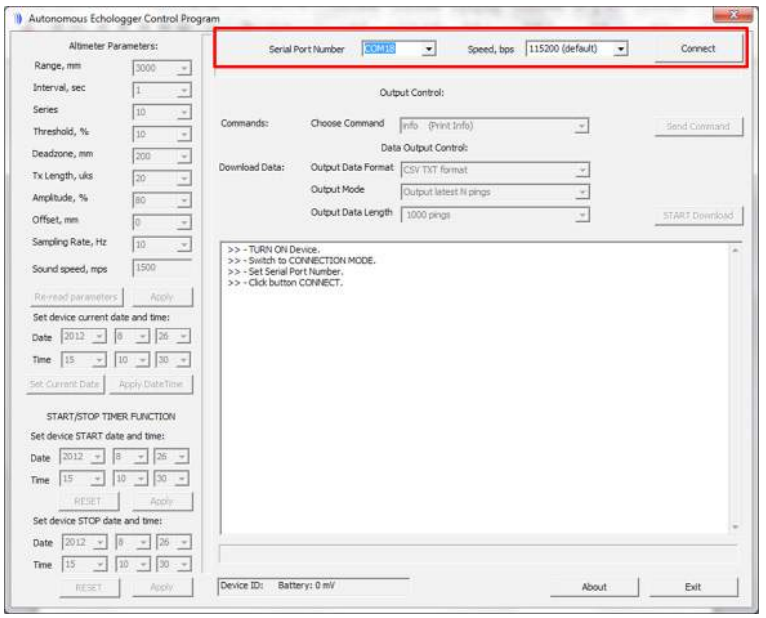Open the Range, mm dropdown
This screenshot has width=766, height=618.
point(184,68)
